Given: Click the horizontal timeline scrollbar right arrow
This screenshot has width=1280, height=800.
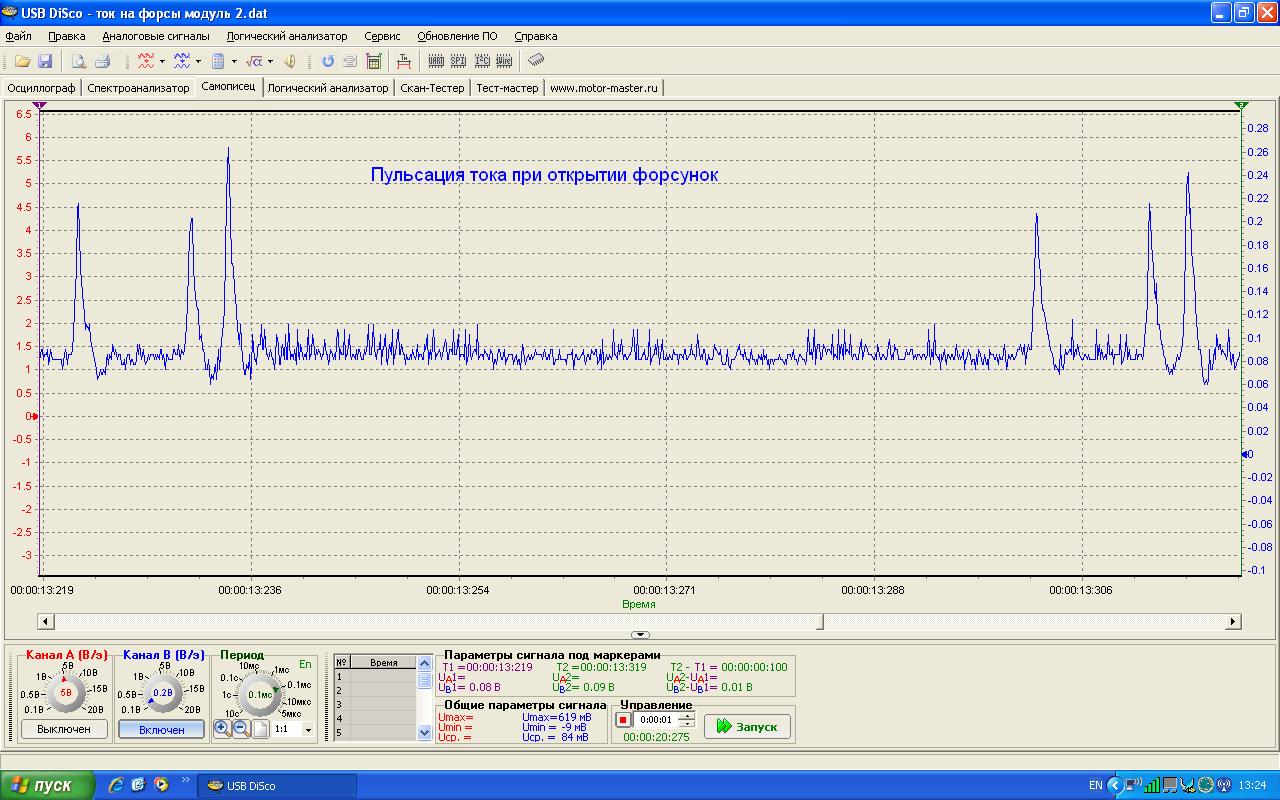Looking at the screenshot, I should coord(1232,621).
